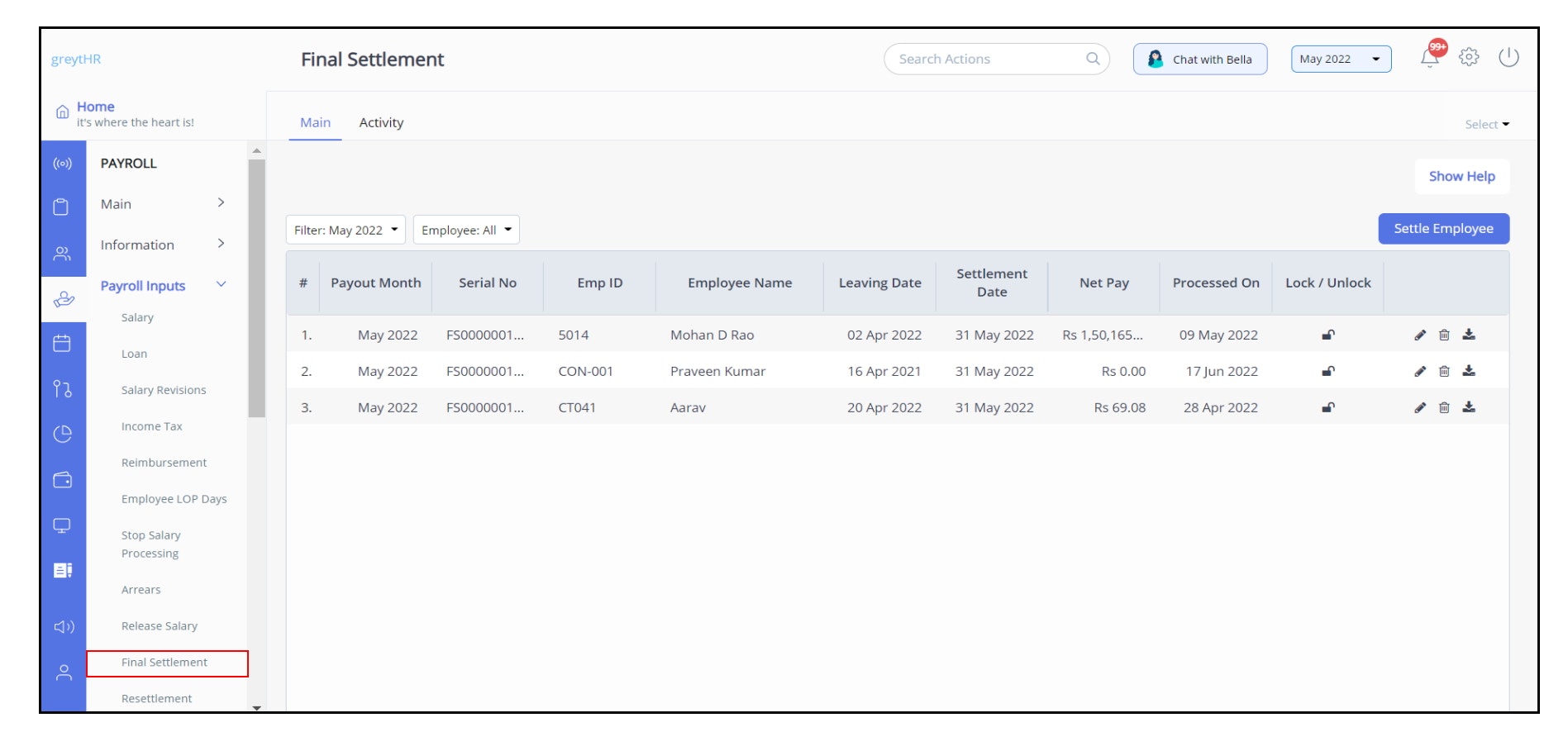
Task: Open the settings gear icon
Action: [1469, 57]
